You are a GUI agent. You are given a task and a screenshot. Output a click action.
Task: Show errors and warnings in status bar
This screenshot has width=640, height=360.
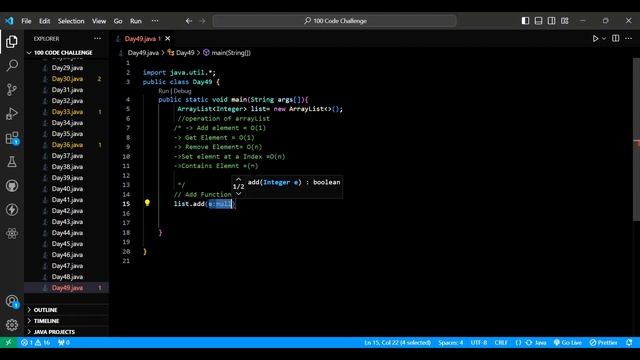[36, 342]
